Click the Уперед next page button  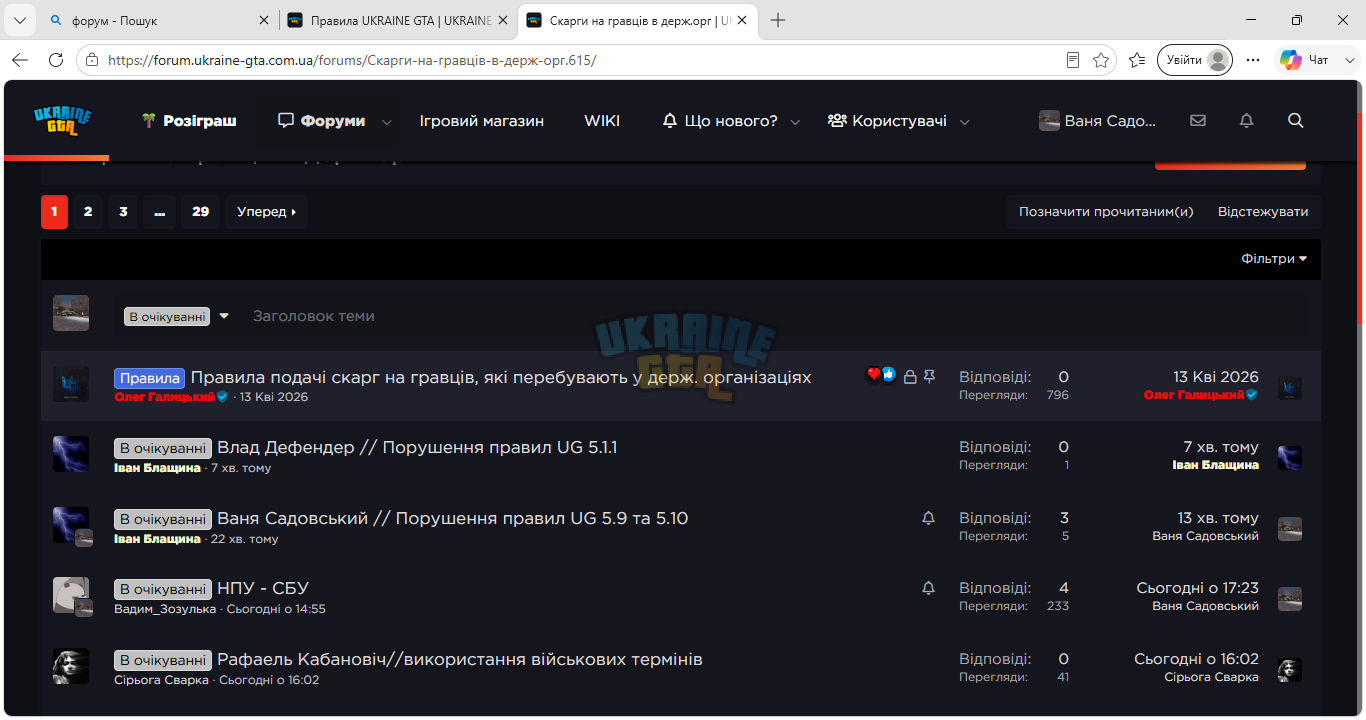point(267,212)
